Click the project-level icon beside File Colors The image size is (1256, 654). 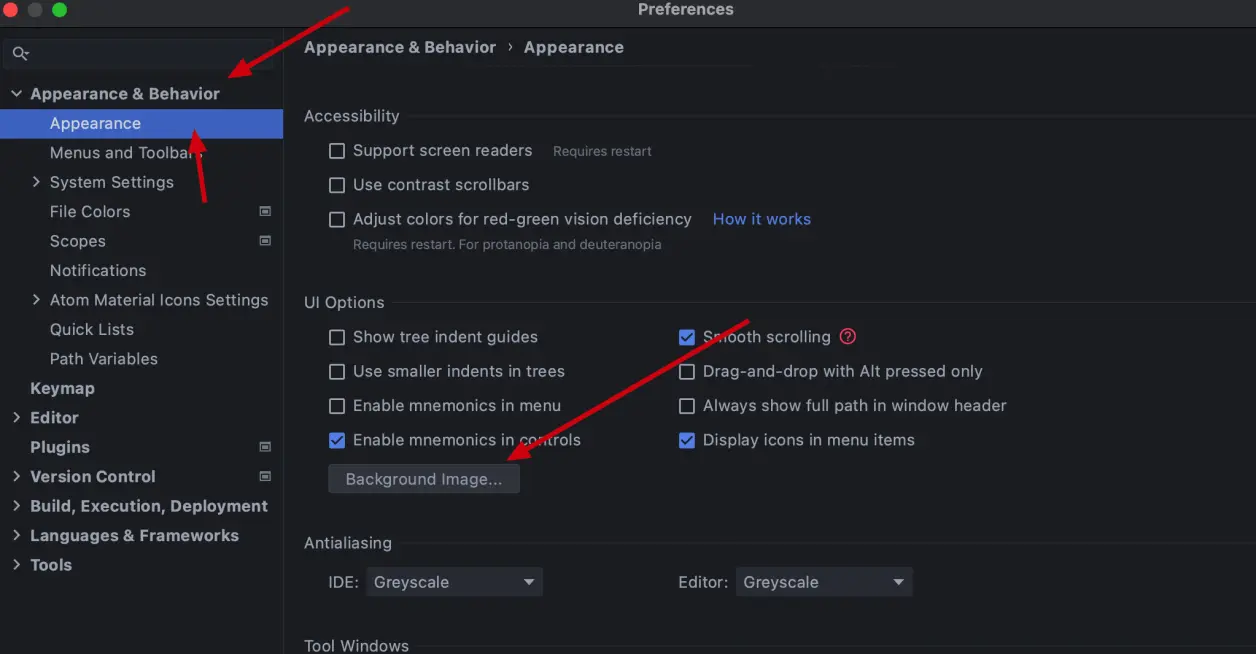coord(265,211)
